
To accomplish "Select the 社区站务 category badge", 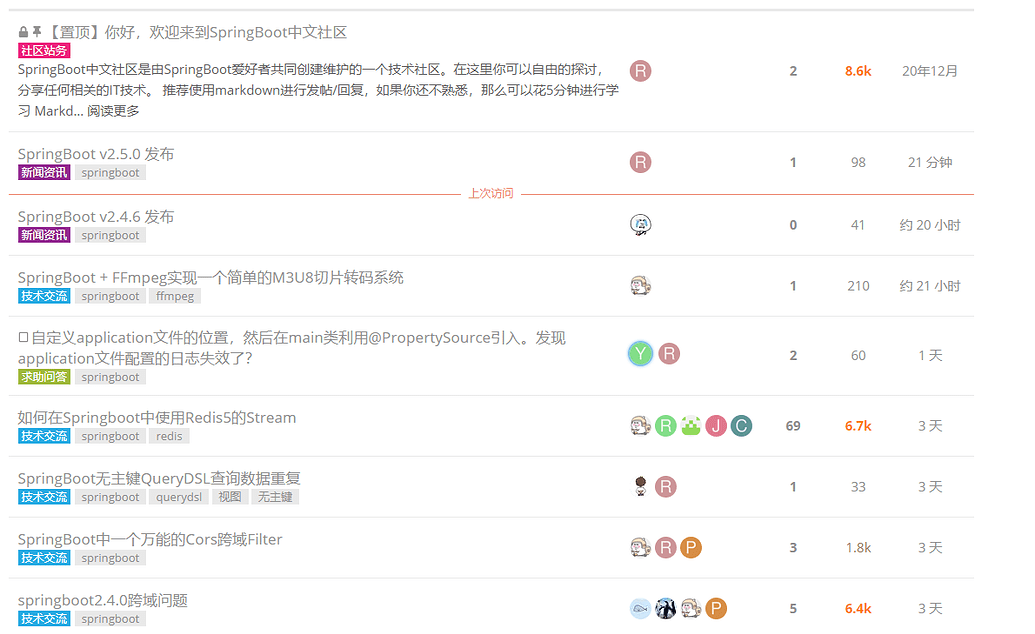I will (44, 51).
